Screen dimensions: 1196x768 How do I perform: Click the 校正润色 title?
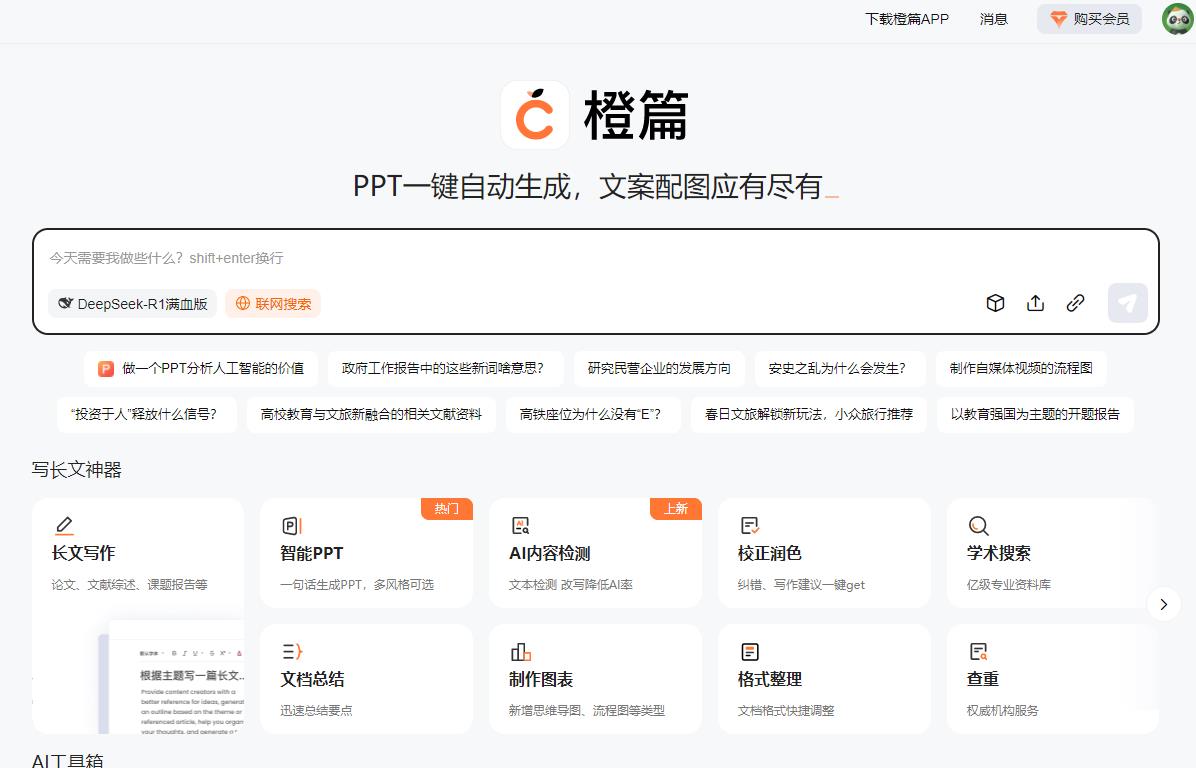click(x=770, y=554)
